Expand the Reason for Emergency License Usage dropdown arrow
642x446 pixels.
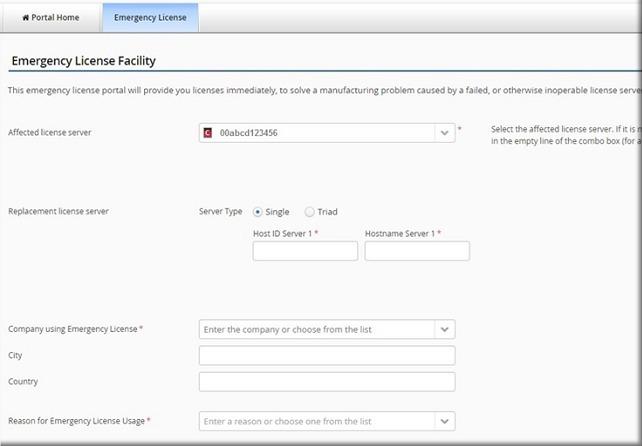coord(444,421)
